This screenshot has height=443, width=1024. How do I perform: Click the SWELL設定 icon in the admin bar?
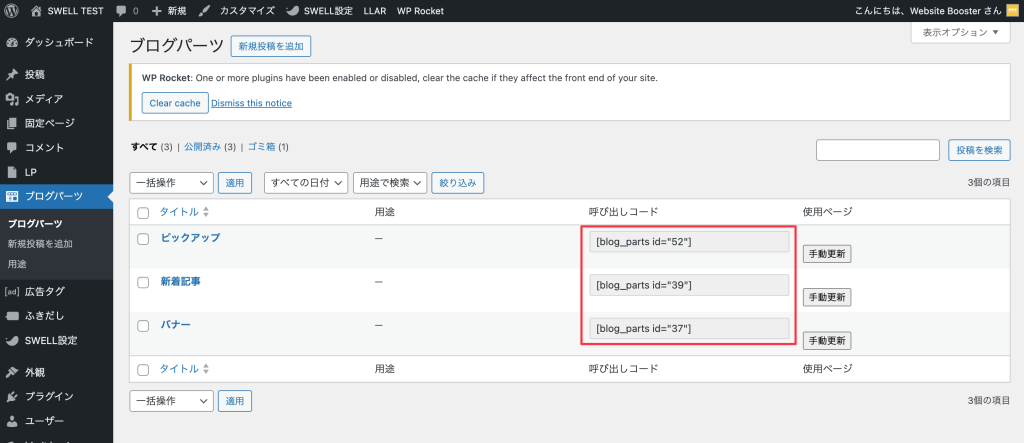tap(293, 11)
